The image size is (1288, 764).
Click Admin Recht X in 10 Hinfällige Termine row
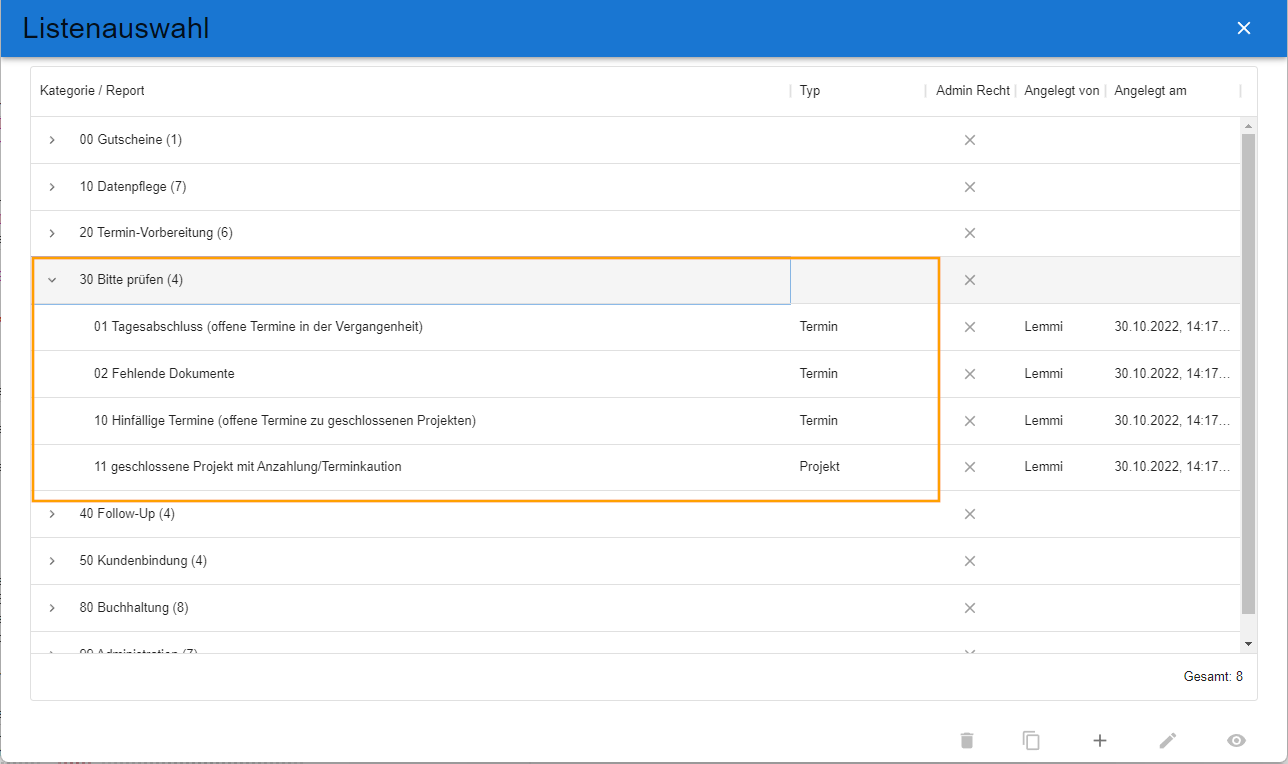point(969,421)
